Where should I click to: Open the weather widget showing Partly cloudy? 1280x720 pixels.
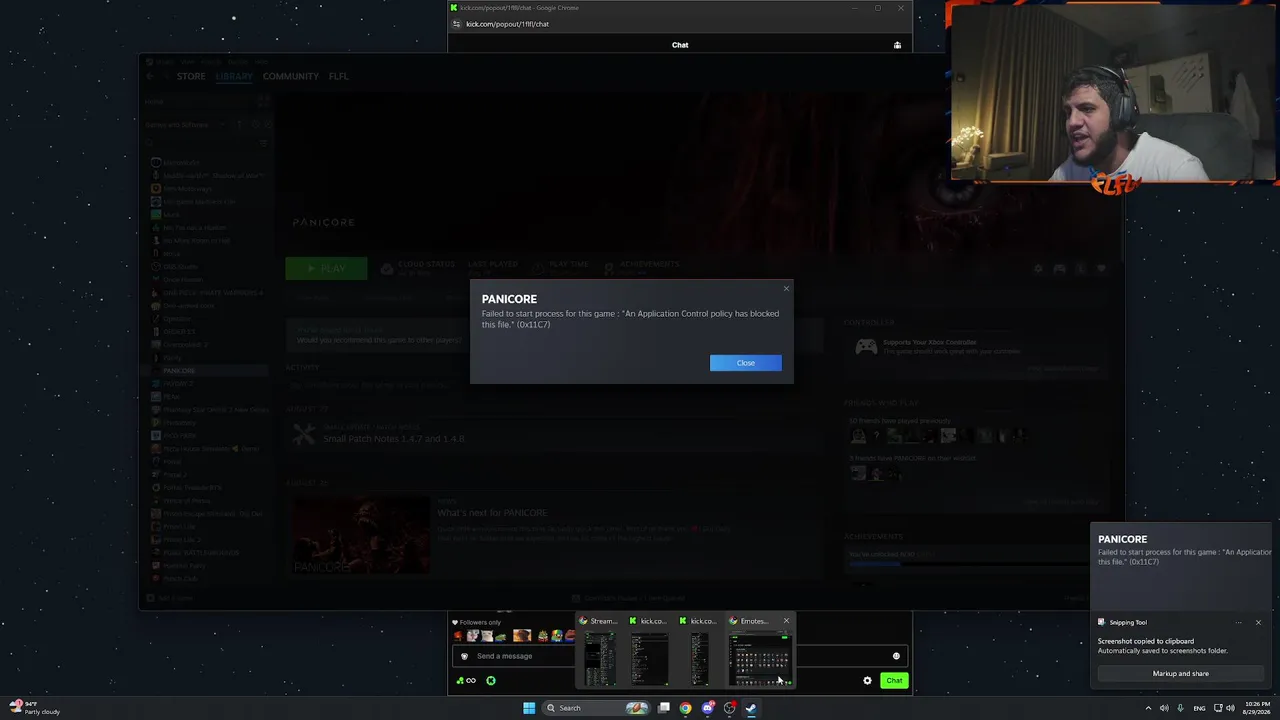pos(36,708)
